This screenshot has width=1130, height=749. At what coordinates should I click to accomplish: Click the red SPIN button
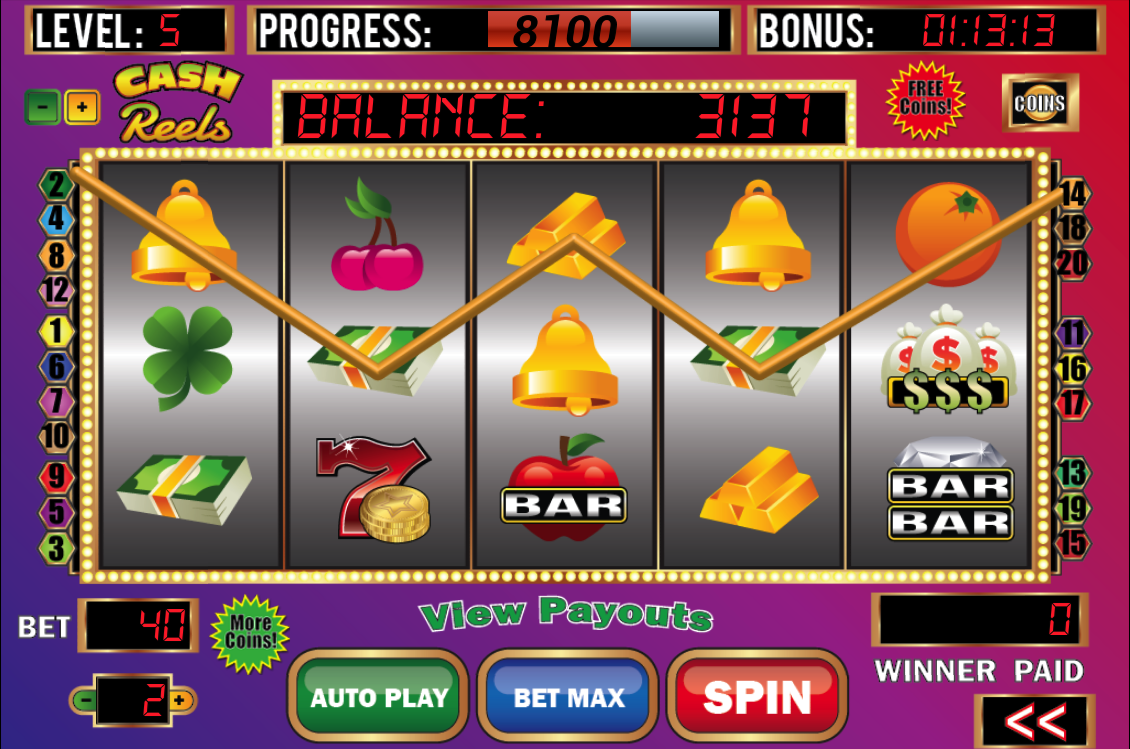coord(757,696)
